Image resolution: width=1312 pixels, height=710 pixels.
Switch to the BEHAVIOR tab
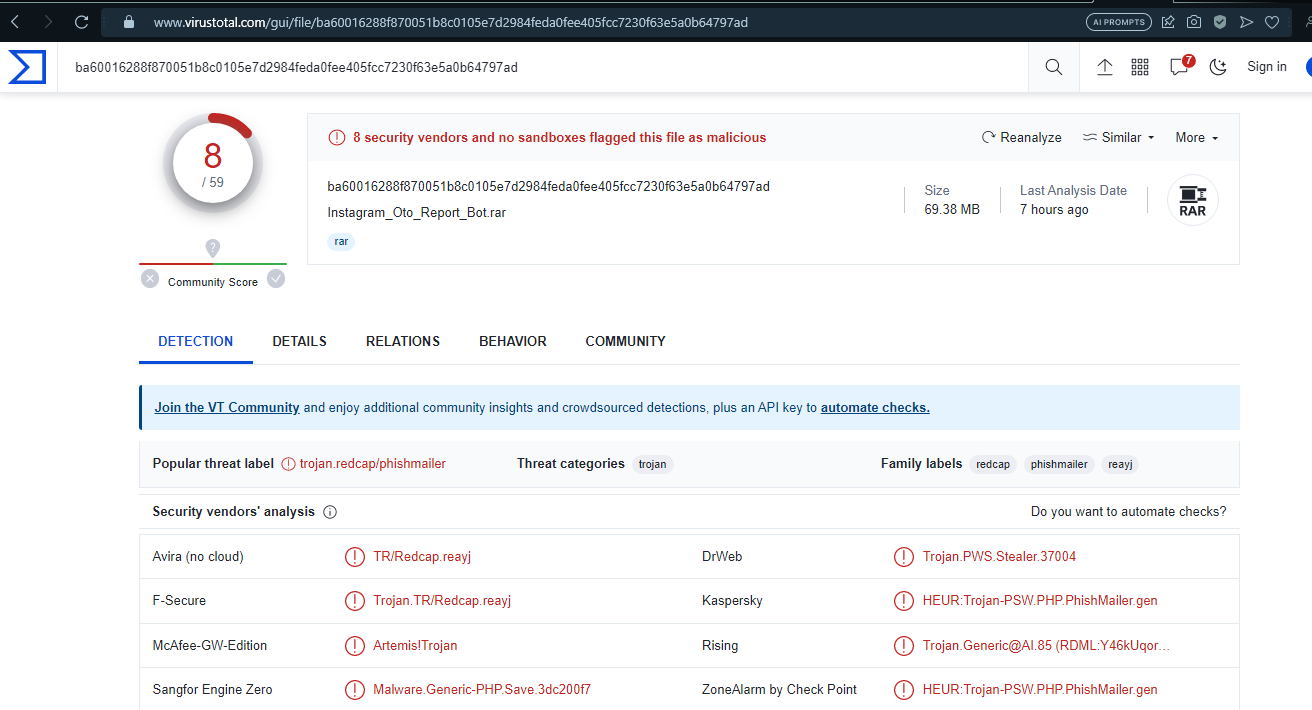[x=513, y=341]
